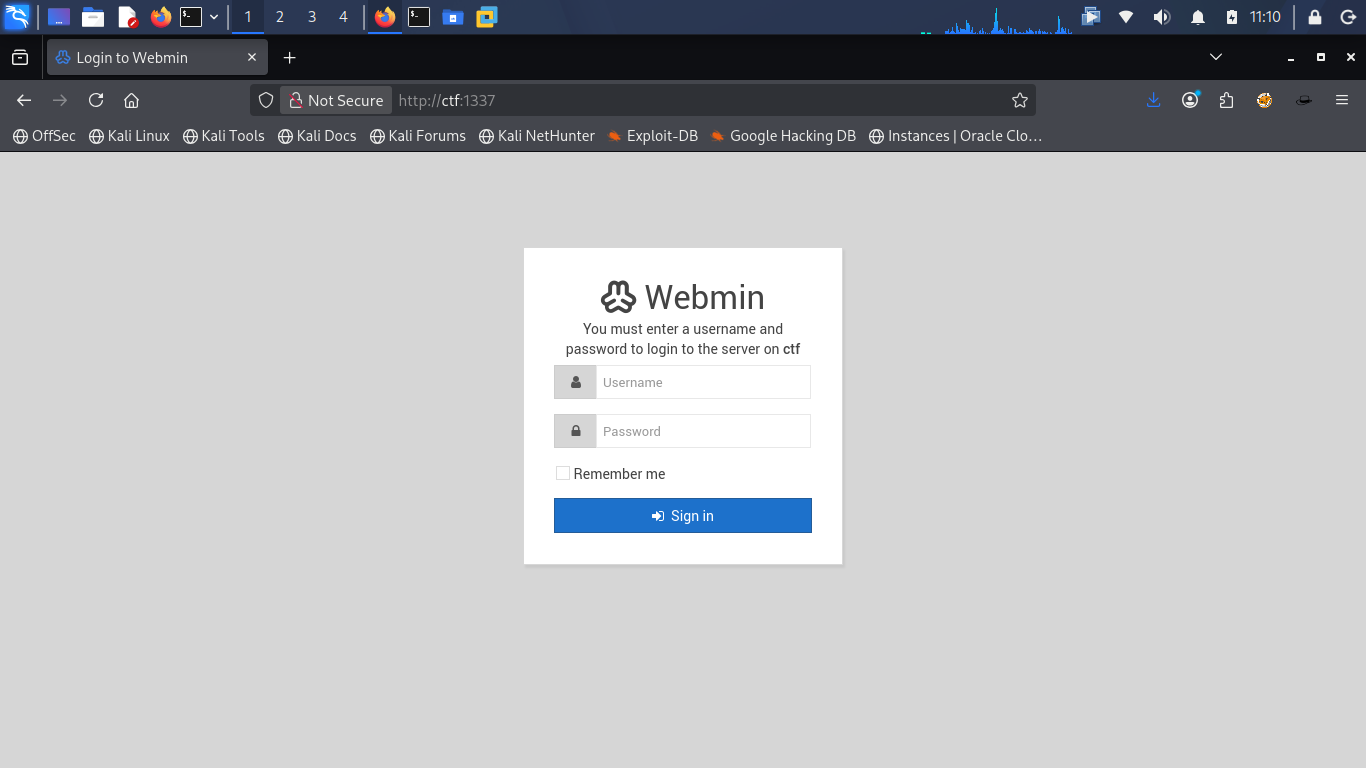Go to the Firefox home page
This screenshot has height=768, width=1366.
(x=131, y=100)
